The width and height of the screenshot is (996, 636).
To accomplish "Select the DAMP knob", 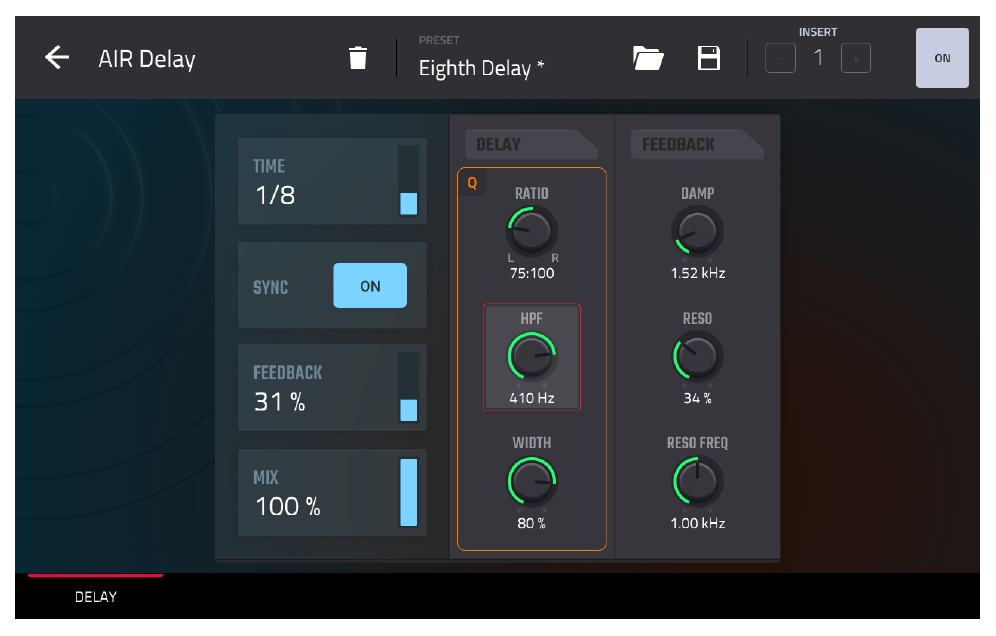I will (697, 232).
